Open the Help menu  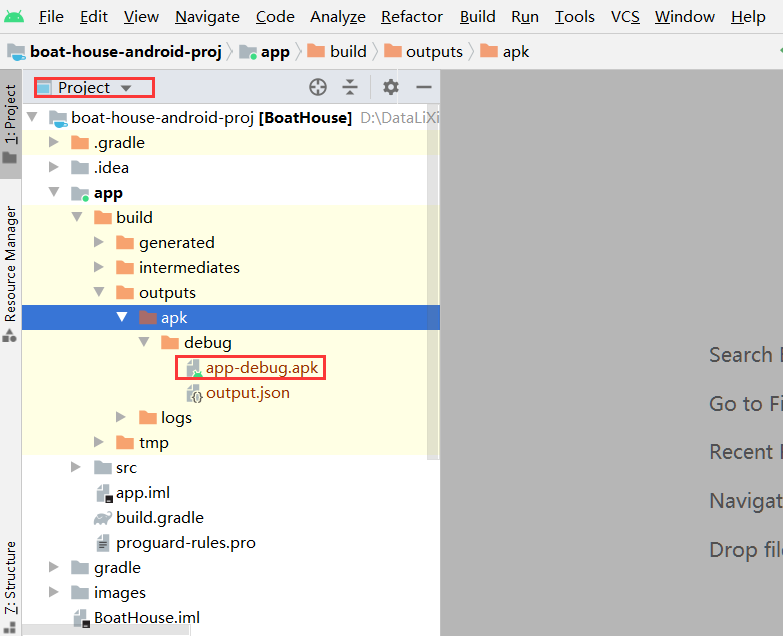click(748, 17)
